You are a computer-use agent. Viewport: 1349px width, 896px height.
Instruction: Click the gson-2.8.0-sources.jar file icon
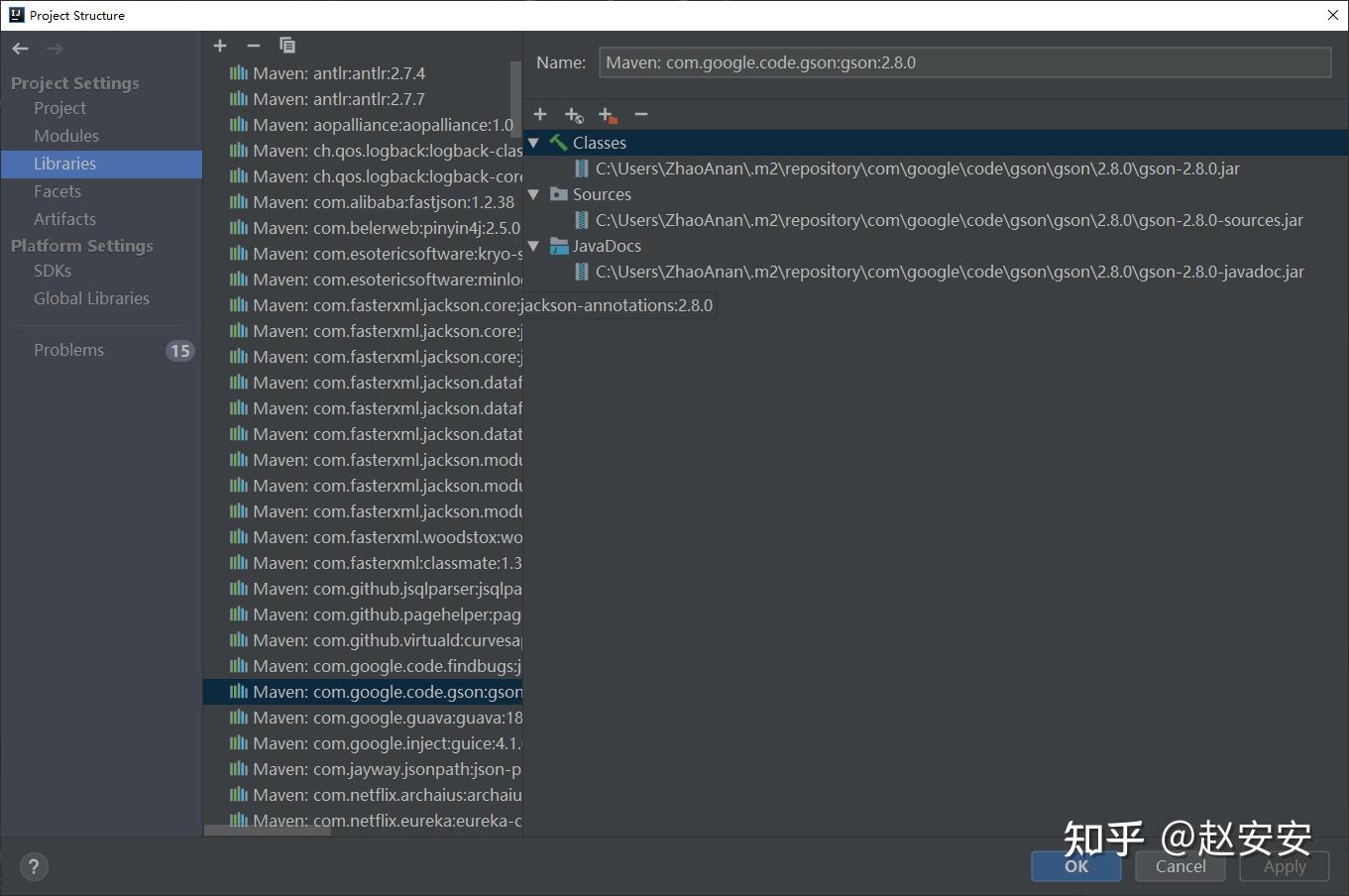[x=582, y=220]
